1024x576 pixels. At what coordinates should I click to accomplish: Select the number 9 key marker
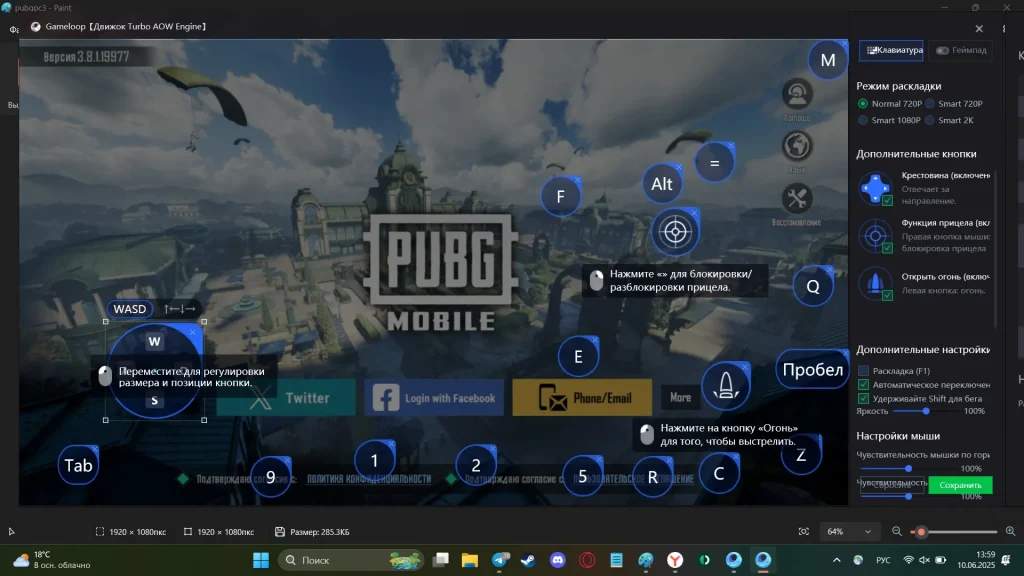tap(270, 477)
